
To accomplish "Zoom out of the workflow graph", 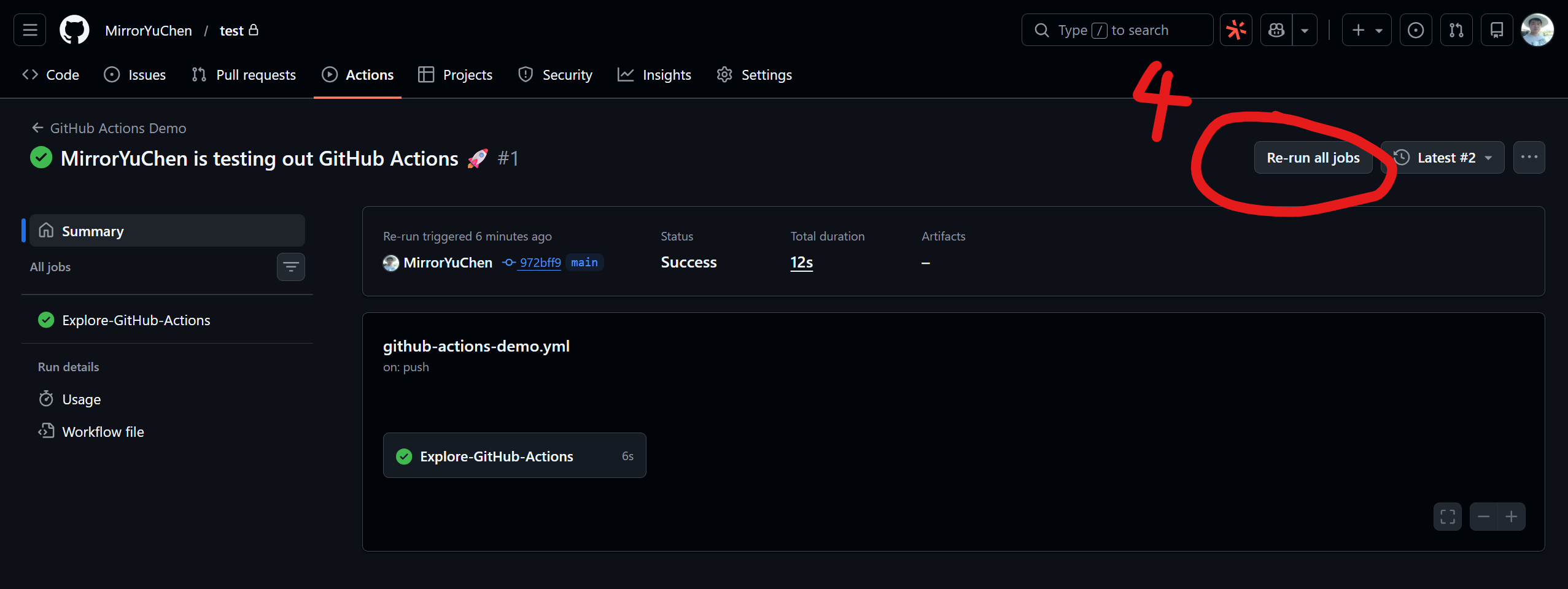I will [1484, 516].
